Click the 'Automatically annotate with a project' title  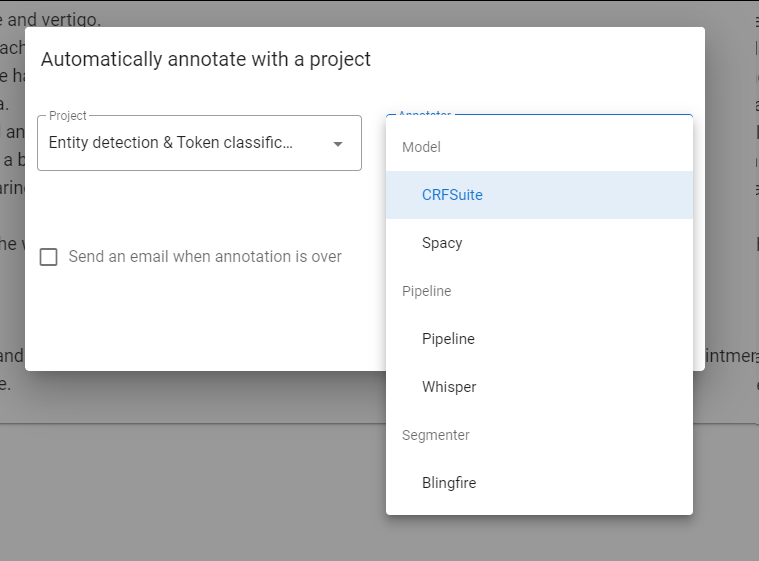pos(206,59)
